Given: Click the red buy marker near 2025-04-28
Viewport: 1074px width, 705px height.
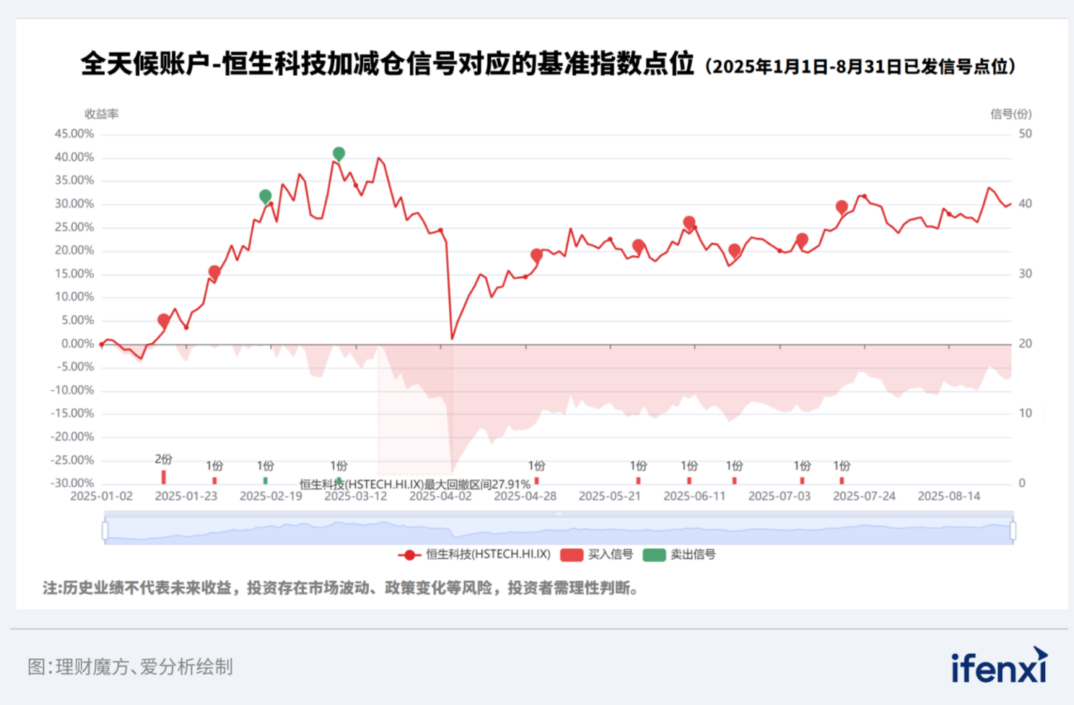Looking at the screenshot, I should click(536, 255).
